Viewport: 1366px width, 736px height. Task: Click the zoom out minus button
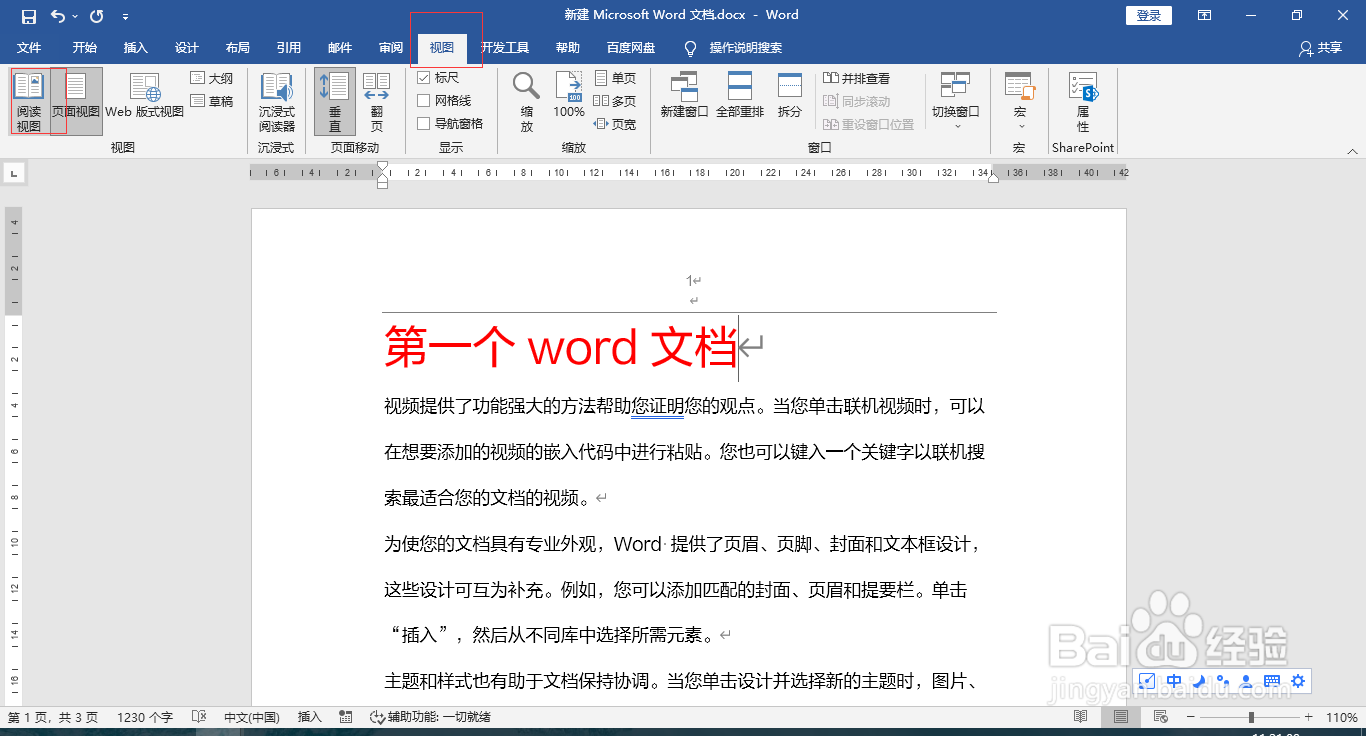pyautogui.click(x=1192, y=717)
